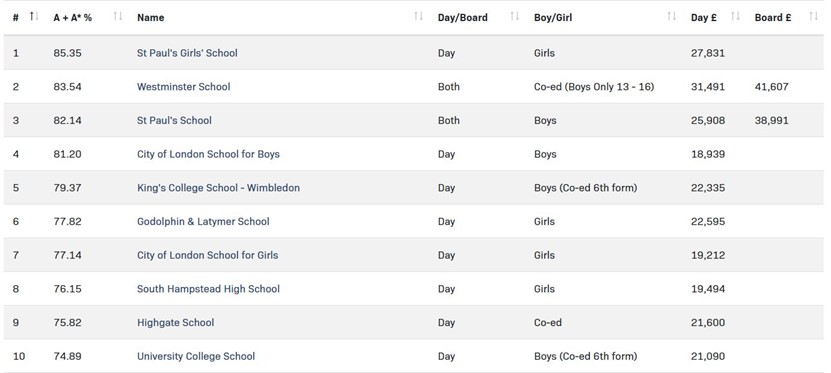Click Day £ sort arrows

[x=735, y=17]
